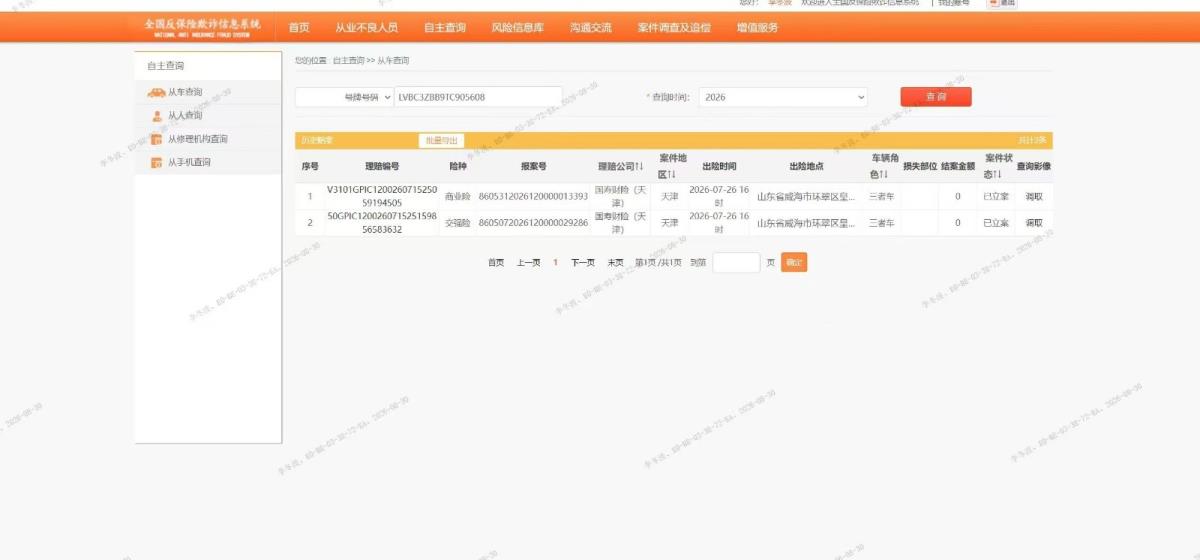
Task: Click the page-number jump input box
Action: tap(736, 263)
